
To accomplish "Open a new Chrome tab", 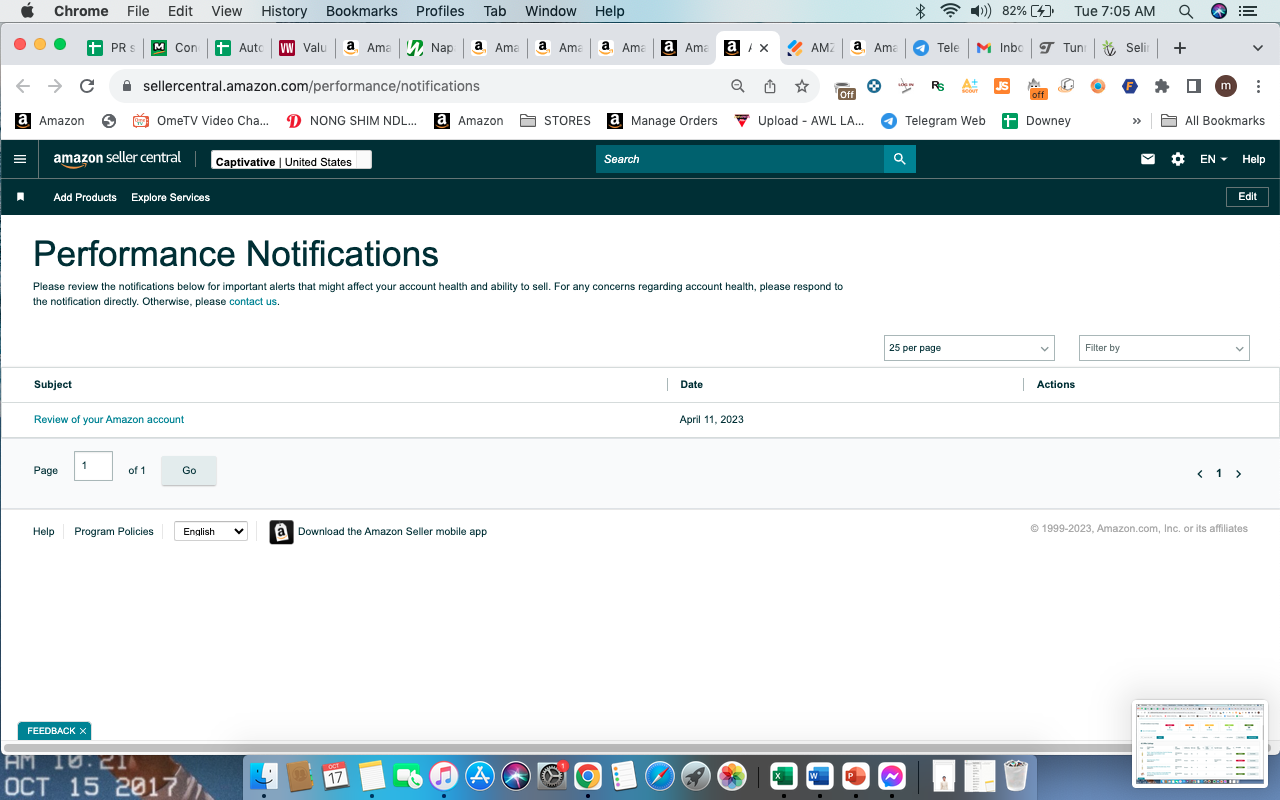I will pos(1180,48).
